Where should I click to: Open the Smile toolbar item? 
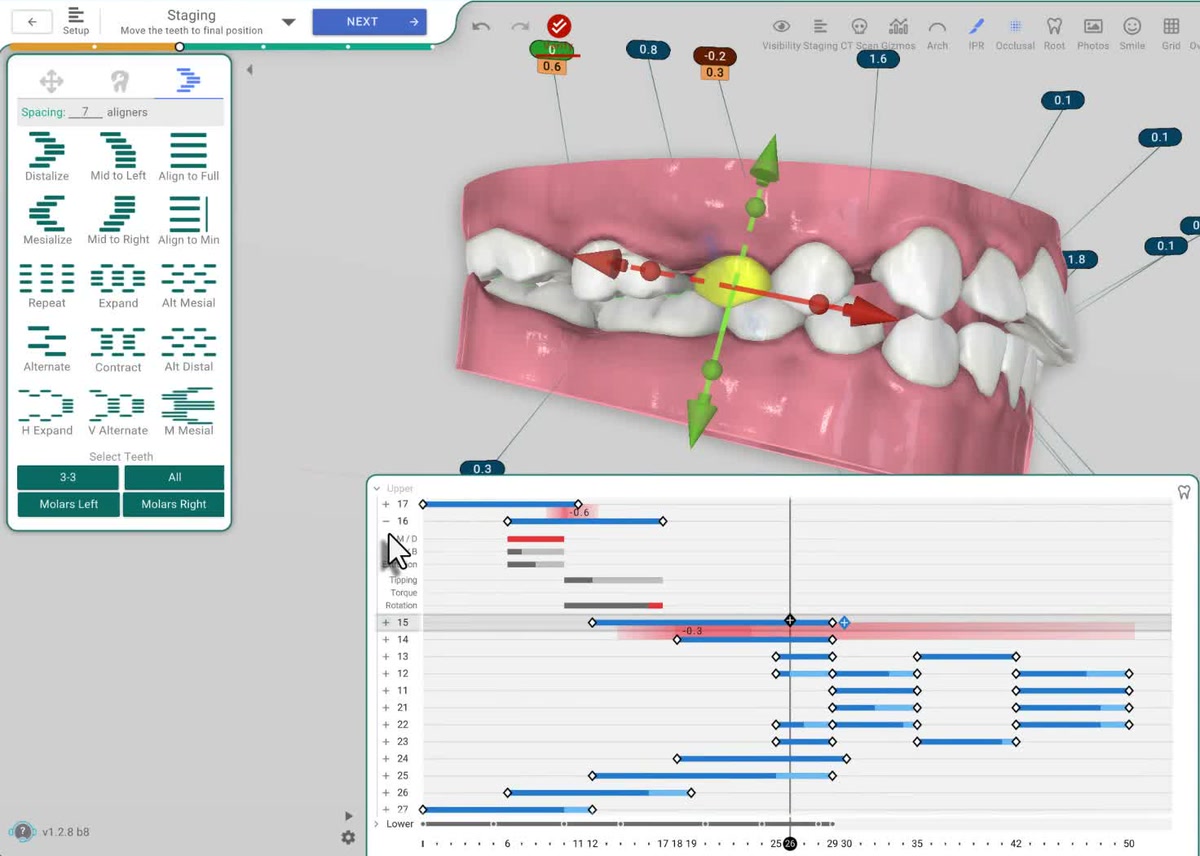(1132, 33)
